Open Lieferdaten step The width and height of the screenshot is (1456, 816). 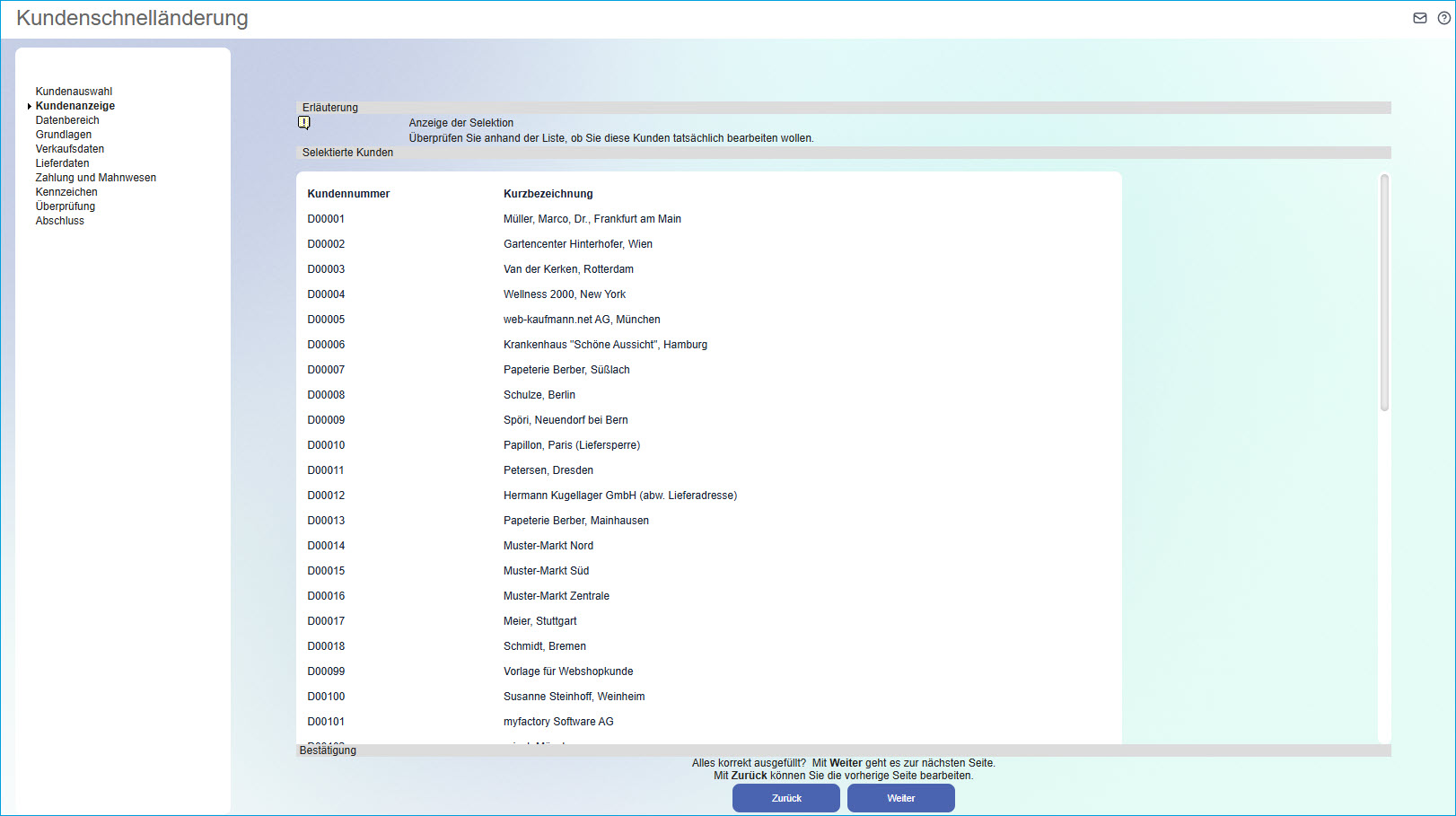(x=63, y=163)
